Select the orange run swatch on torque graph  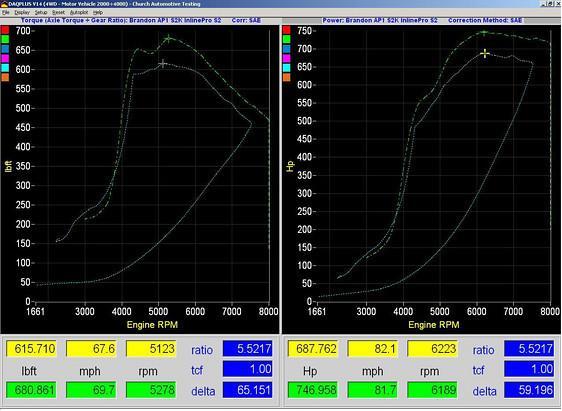coord(5,77)
